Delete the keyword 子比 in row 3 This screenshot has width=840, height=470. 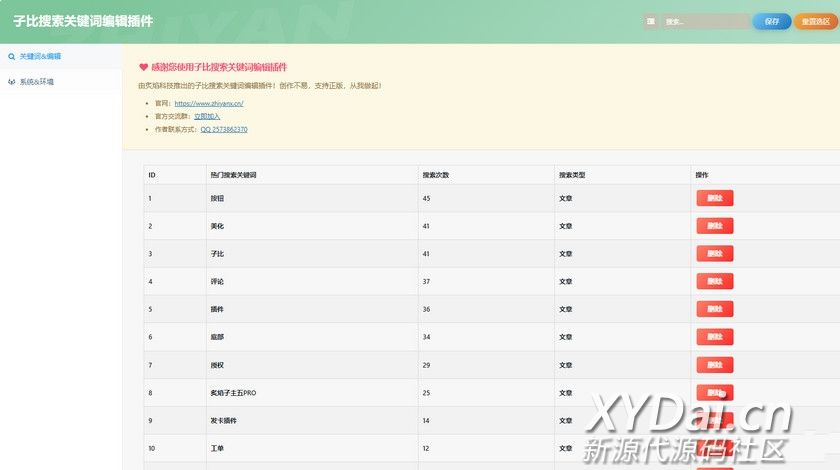click(714, 254)
